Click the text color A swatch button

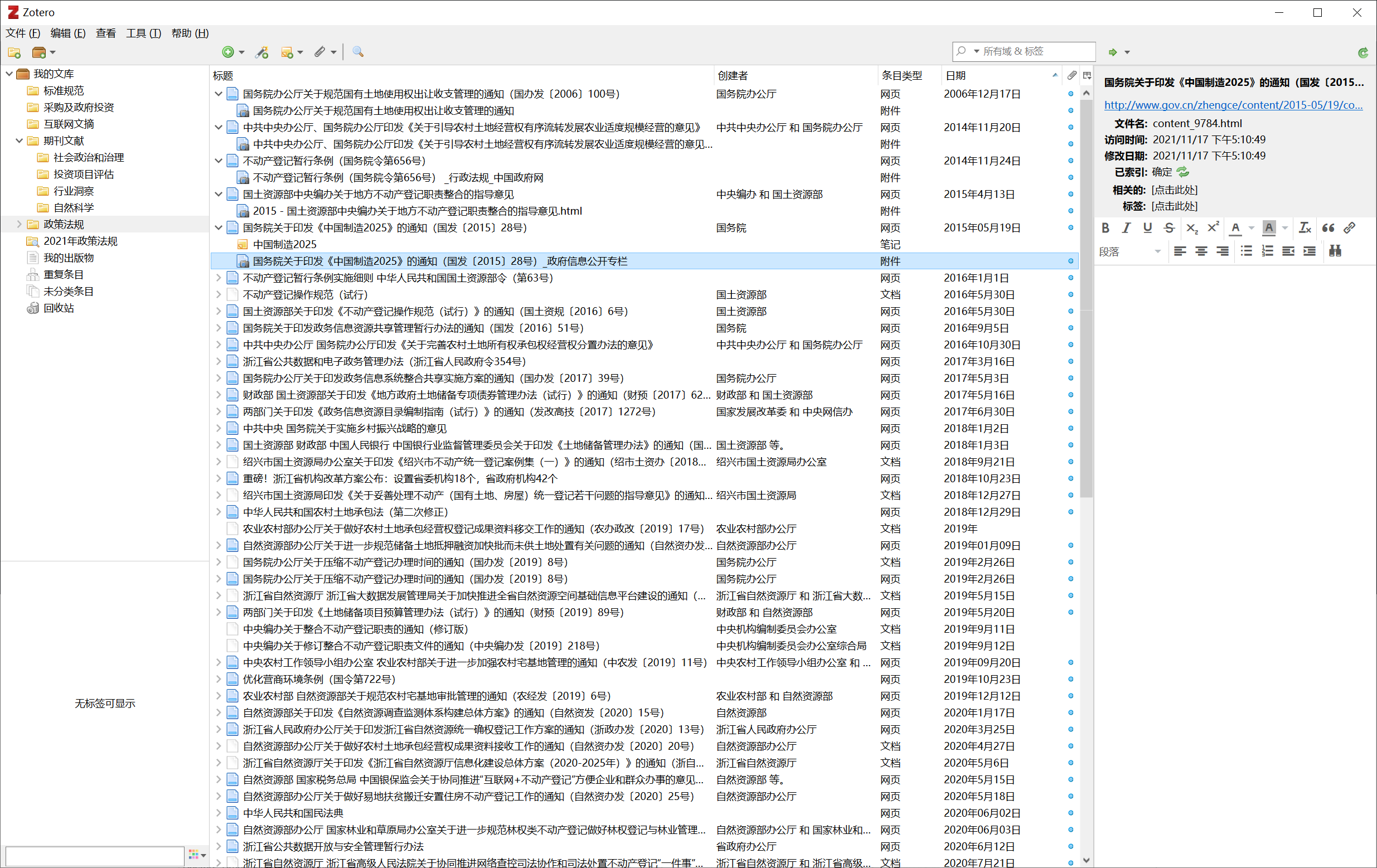pos(1235,228)
